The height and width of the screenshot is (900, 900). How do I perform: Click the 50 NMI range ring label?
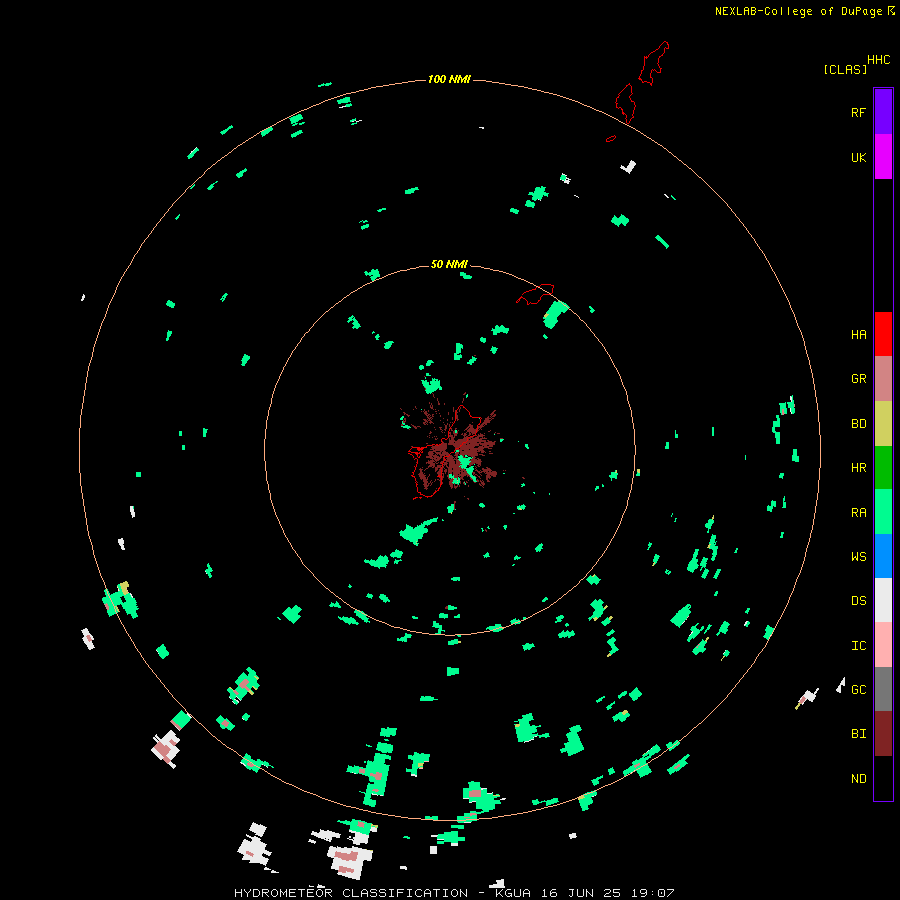pyautogui.click(x=449, y=264)
